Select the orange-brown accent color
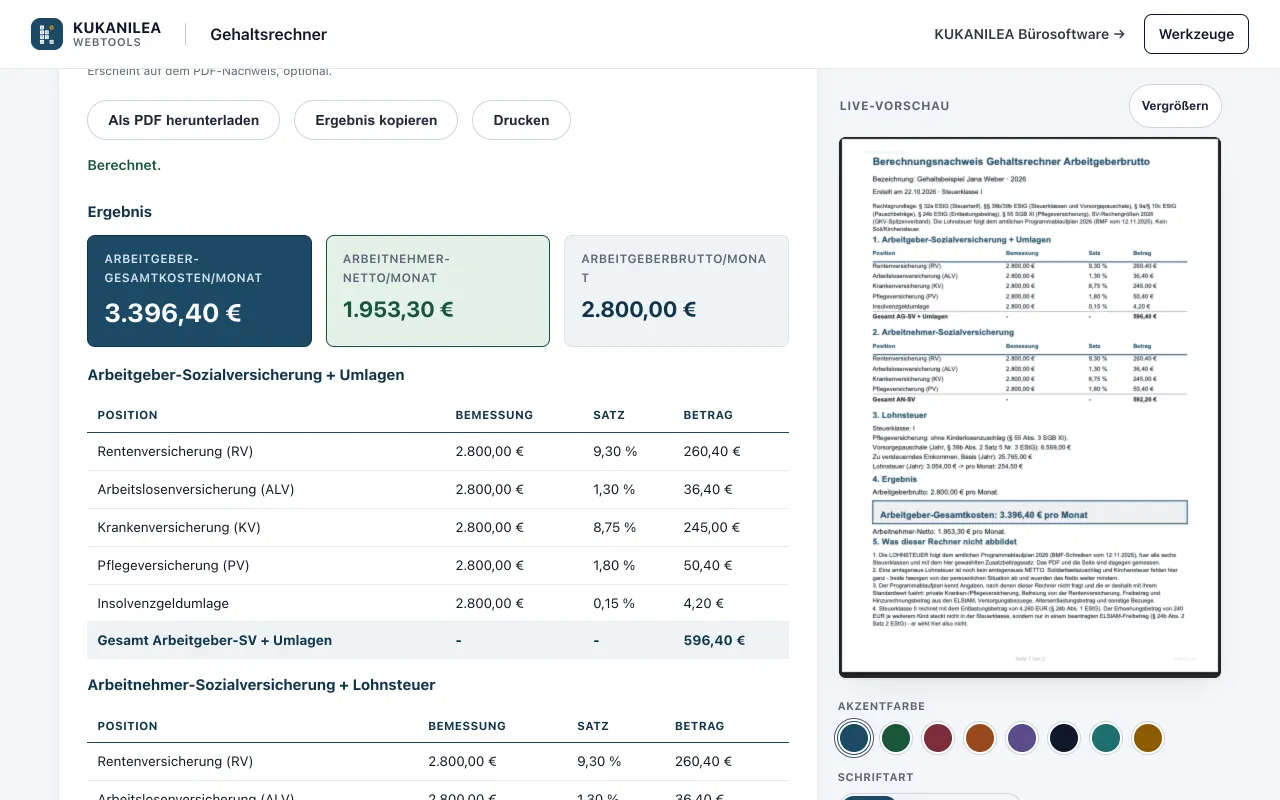 click(980, 738)
